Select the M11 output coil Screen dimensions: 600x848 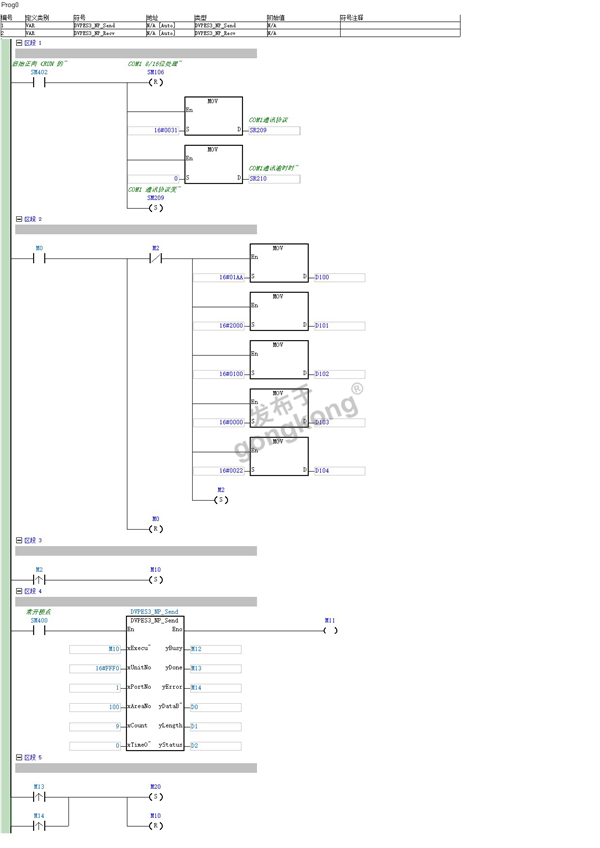[x=330, y=631]
